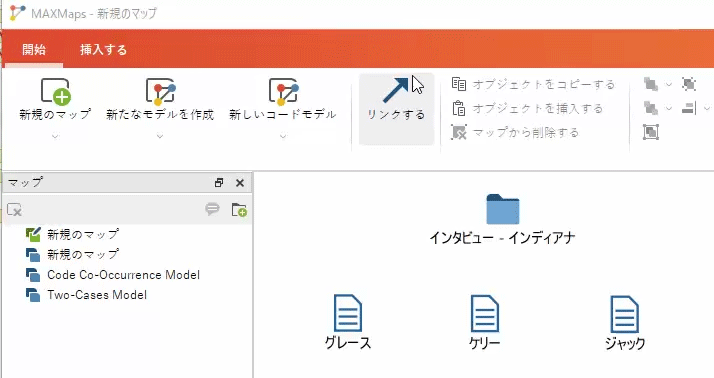Expand the chevron under 新たなモデルを作成
This screenshot has height=378, width=714.
pos(160,136)
